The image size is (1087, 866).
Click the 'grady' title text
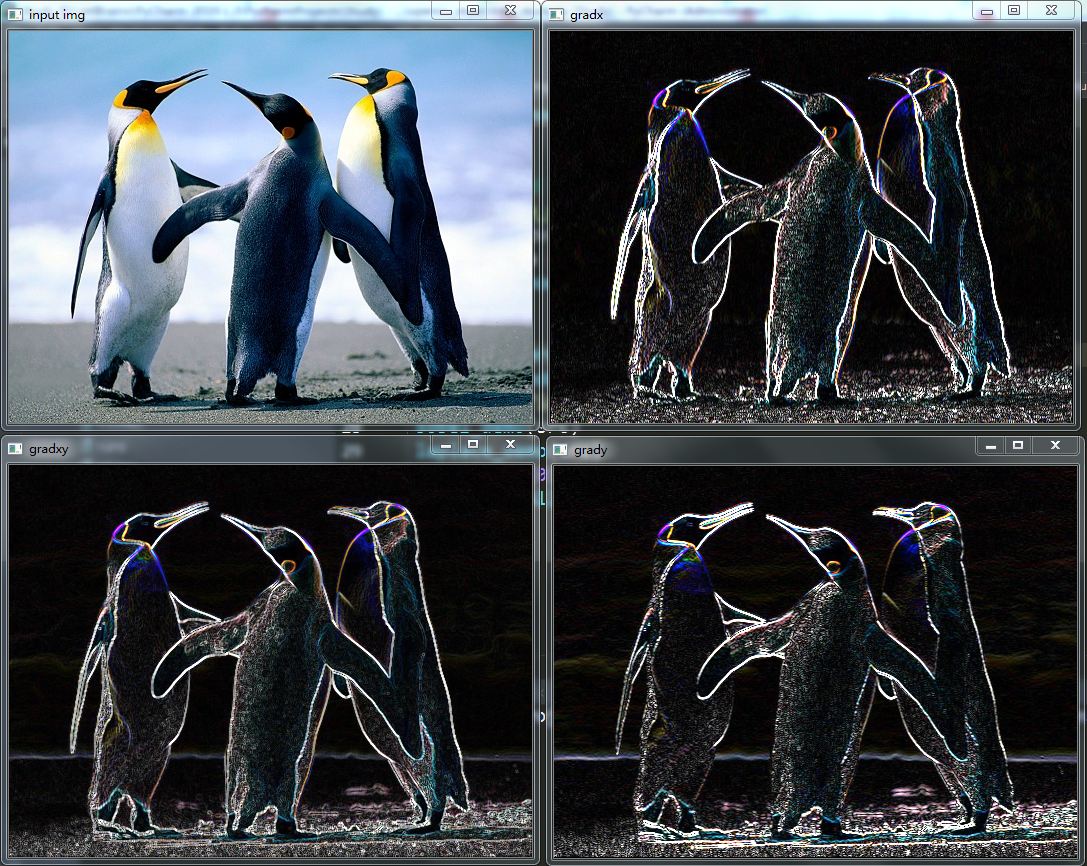(591, 450)
